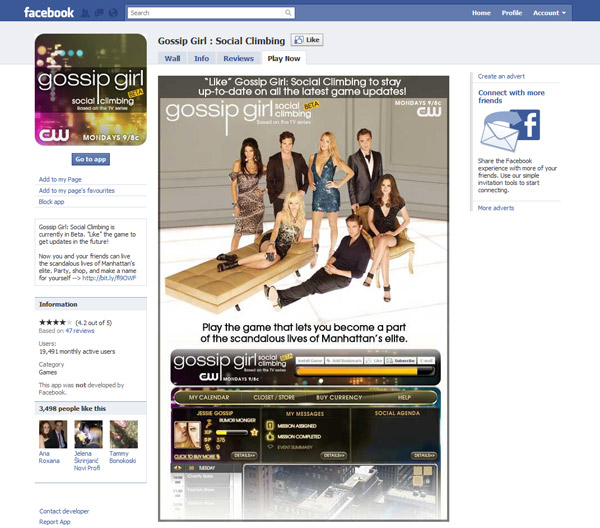This screenshot has height=528, width=600.
Task: Click the Jessie Gossip DETAILS button
Action: click(x=244, y=455)
